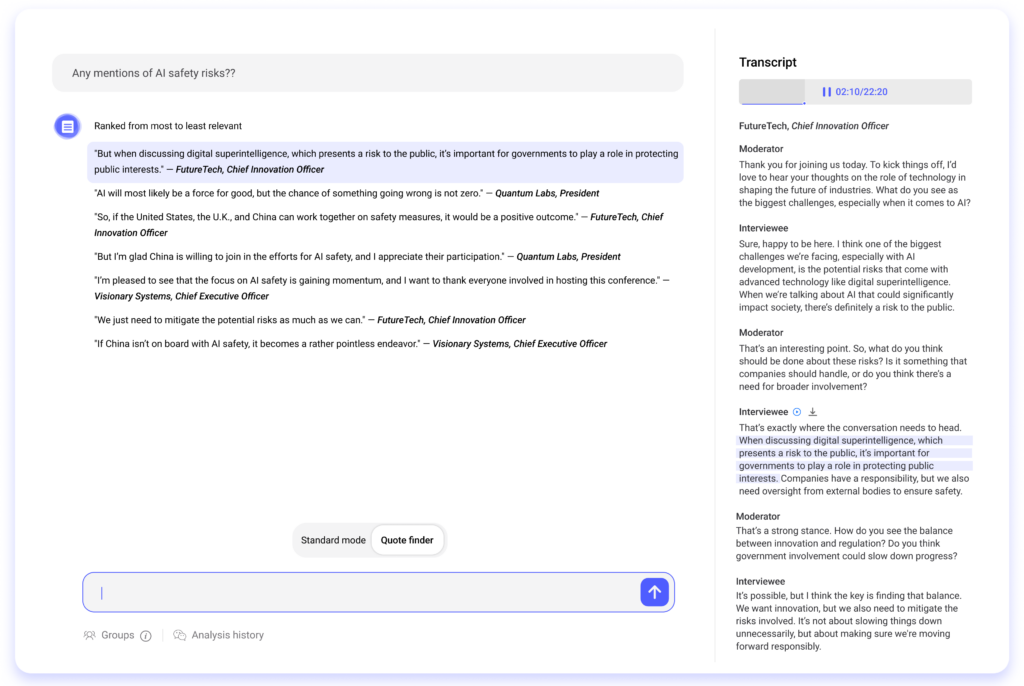Expand the Groups panel
This screenshot has height=686, width=1024.
117,635
